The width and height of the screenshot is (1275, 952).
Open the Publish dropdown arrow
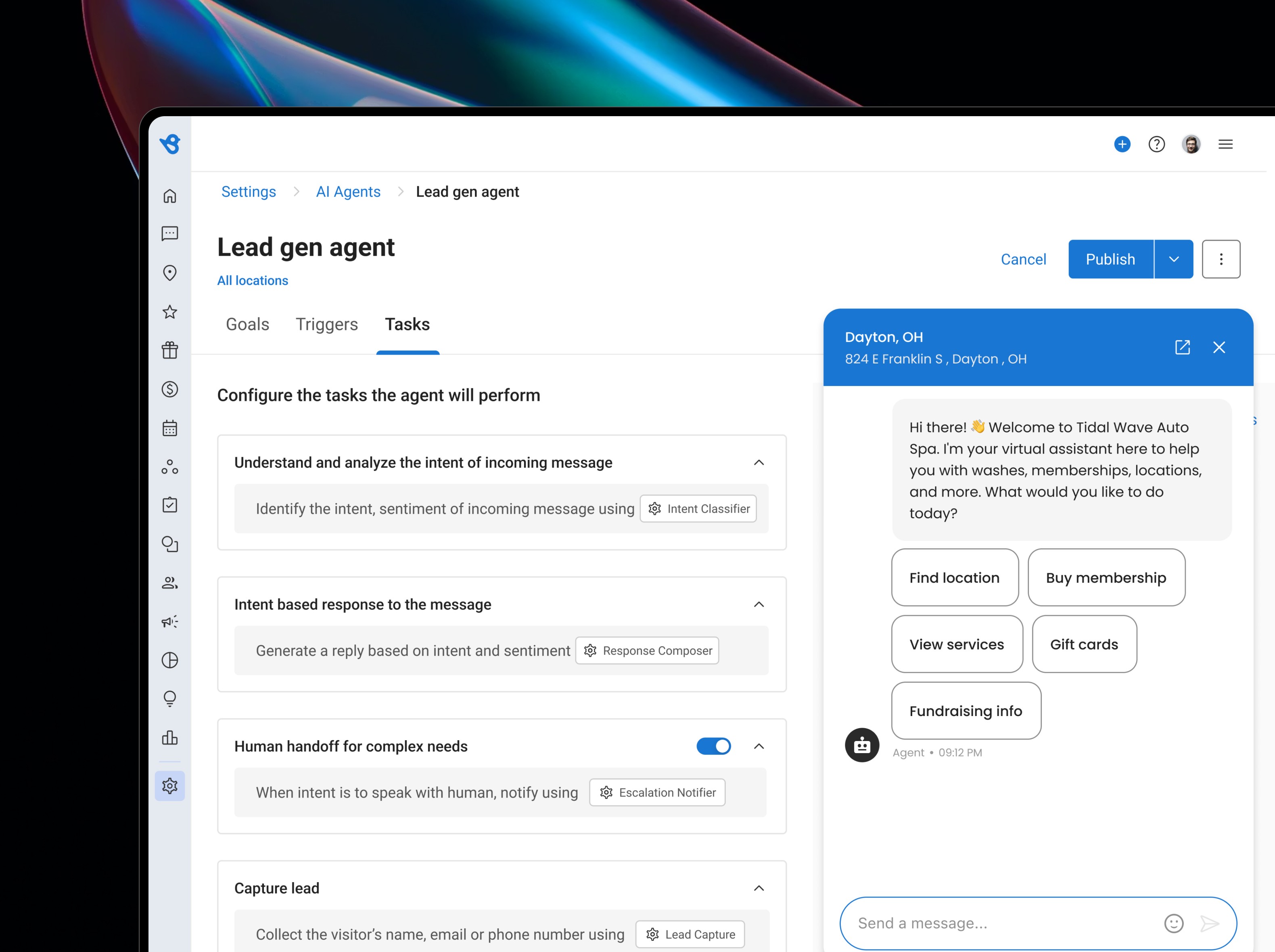pyautogui.click(x=1174, y=259)
